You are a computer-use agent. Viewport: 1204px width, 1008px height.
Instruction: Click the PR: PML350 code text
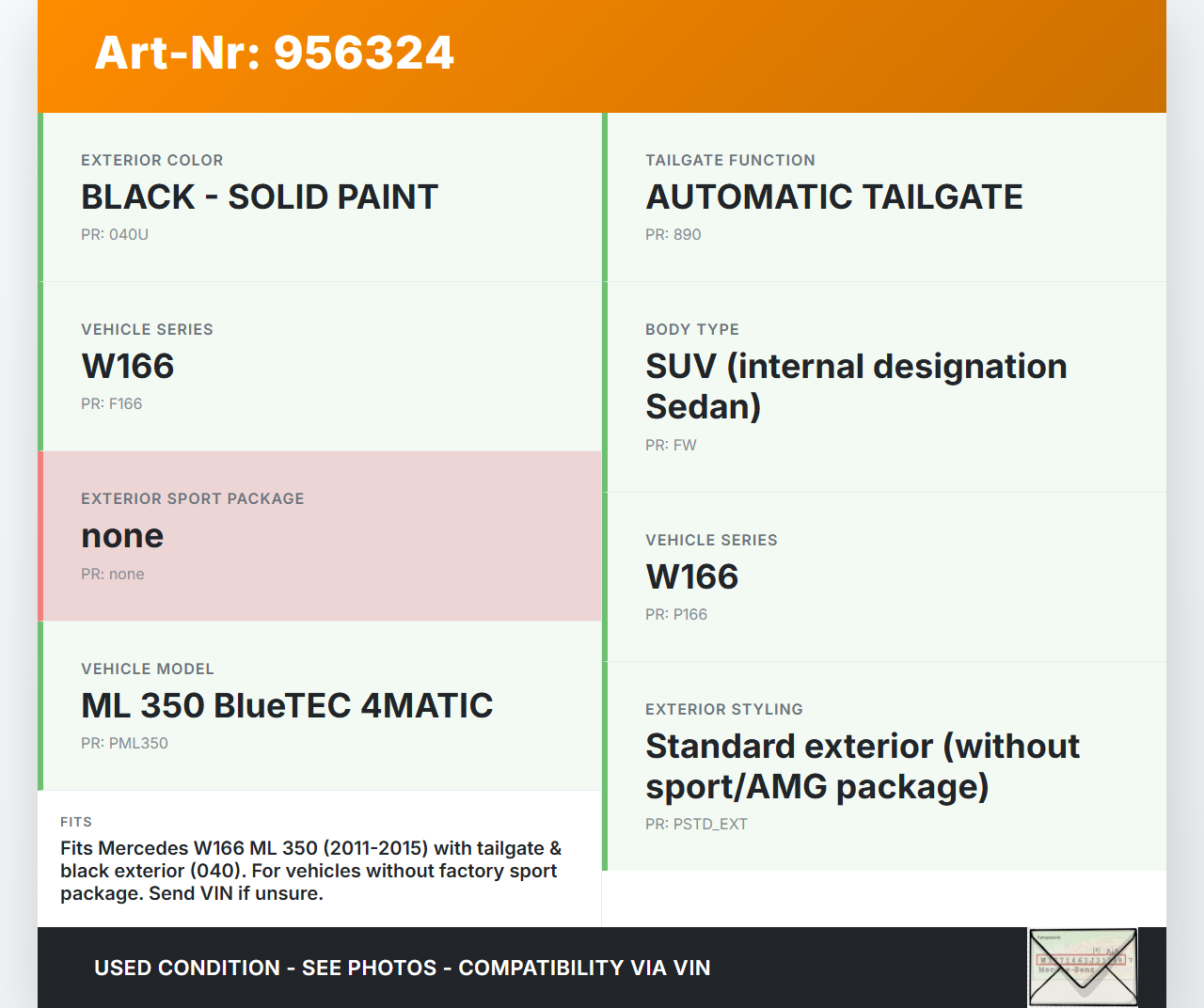click(124, 743)
